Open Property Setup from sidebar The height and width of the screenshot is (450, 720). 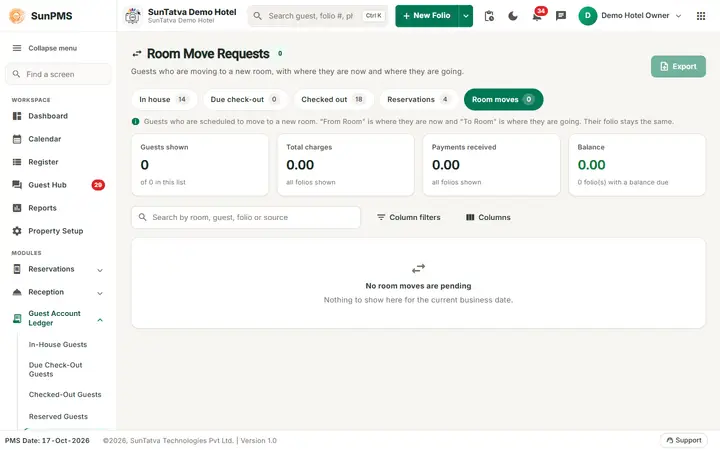(56, 231)
